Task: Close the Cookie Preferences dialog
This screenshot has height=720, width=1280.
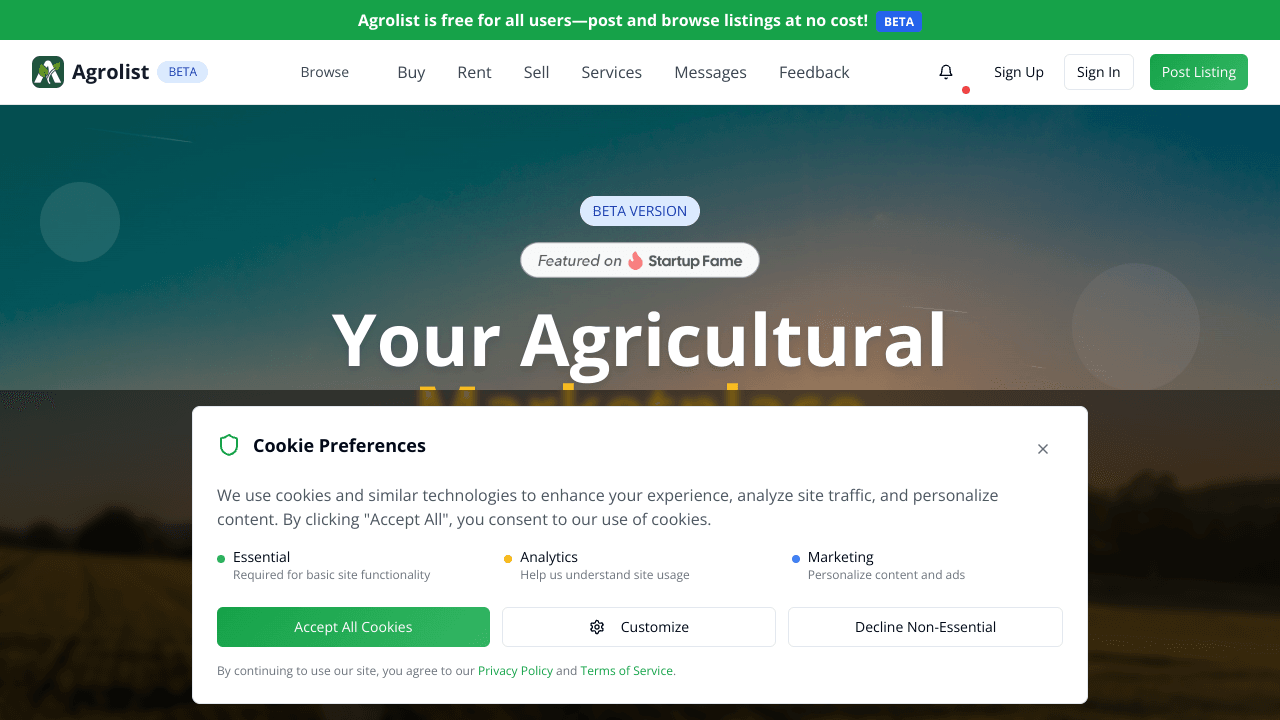Action: (1043, 449)
